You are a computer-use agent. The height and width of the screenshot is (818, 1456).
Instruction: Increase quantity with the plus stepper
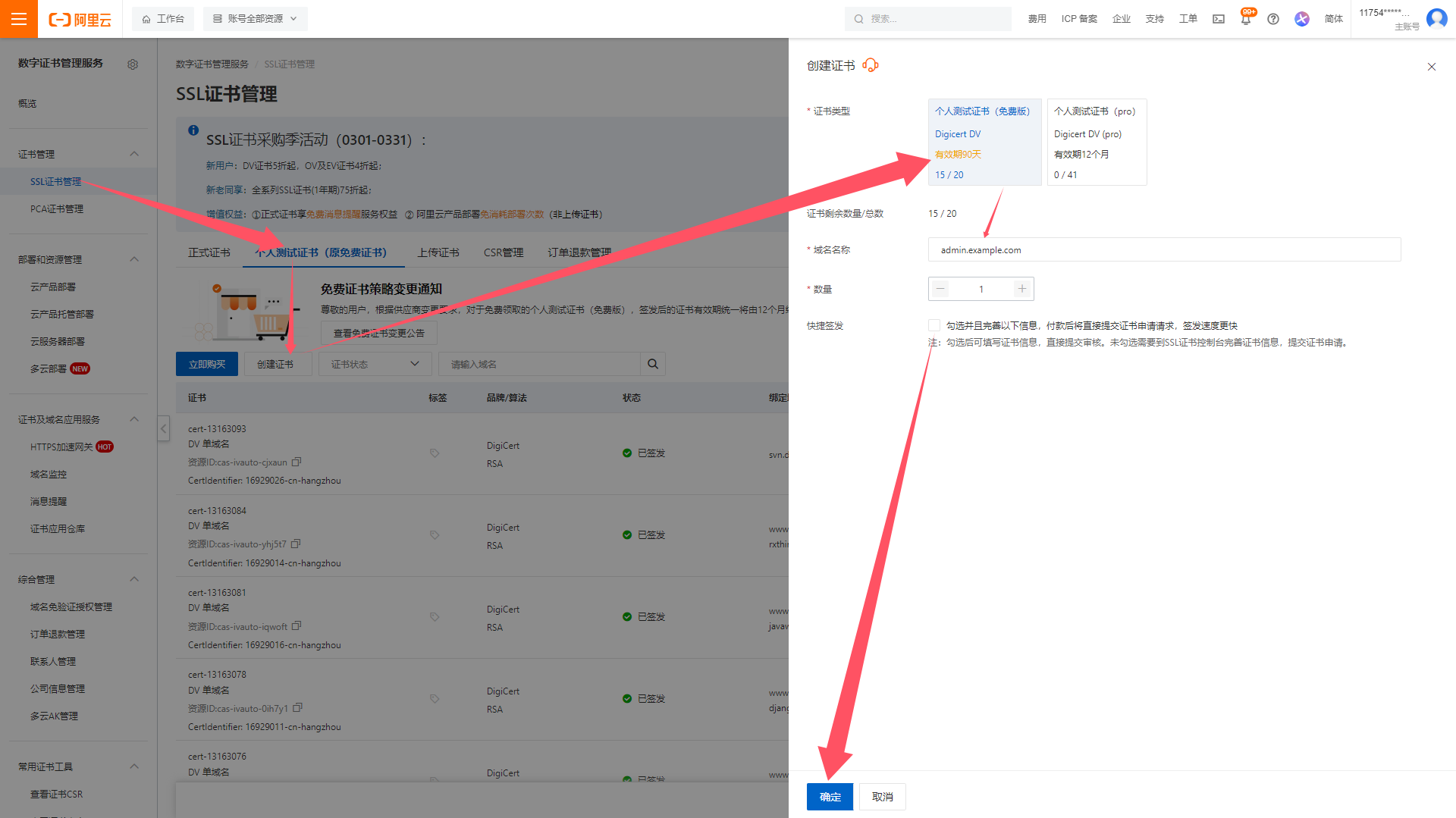click(x=1022, y=289)
